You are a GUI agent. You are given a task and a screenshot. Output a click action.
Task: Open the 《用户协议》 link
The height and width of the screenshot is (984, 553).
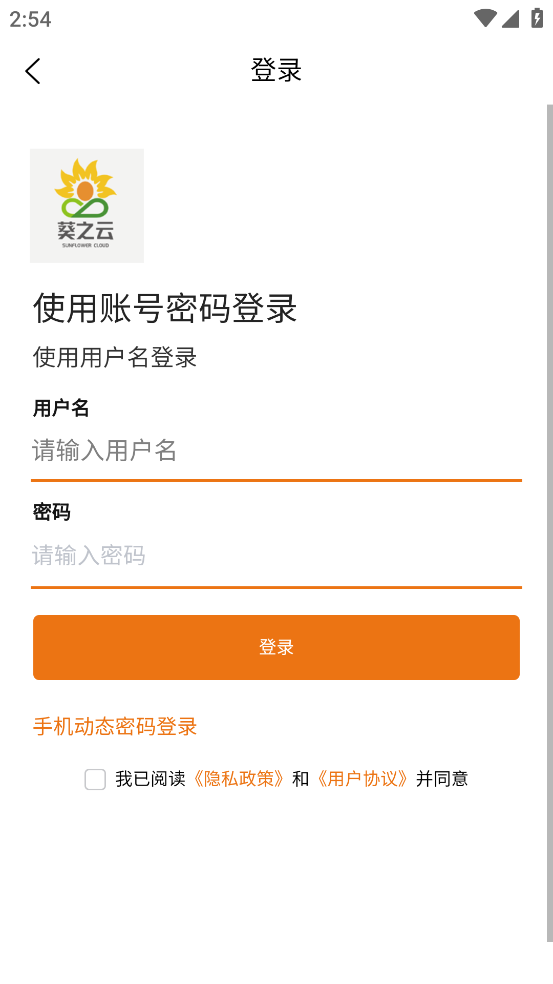(x=363, y=779)
